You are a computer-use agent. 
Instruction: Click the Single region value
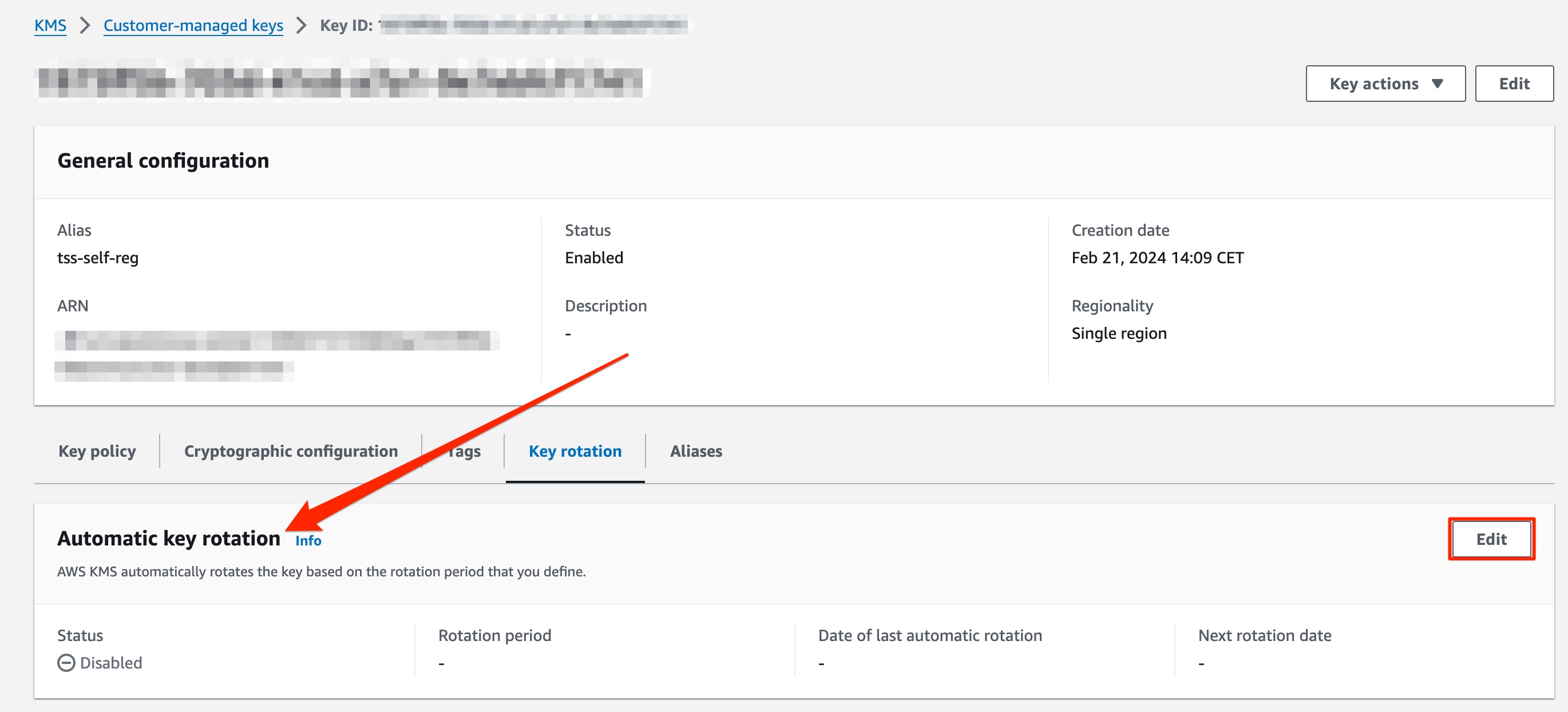(x=1119, y=334)
